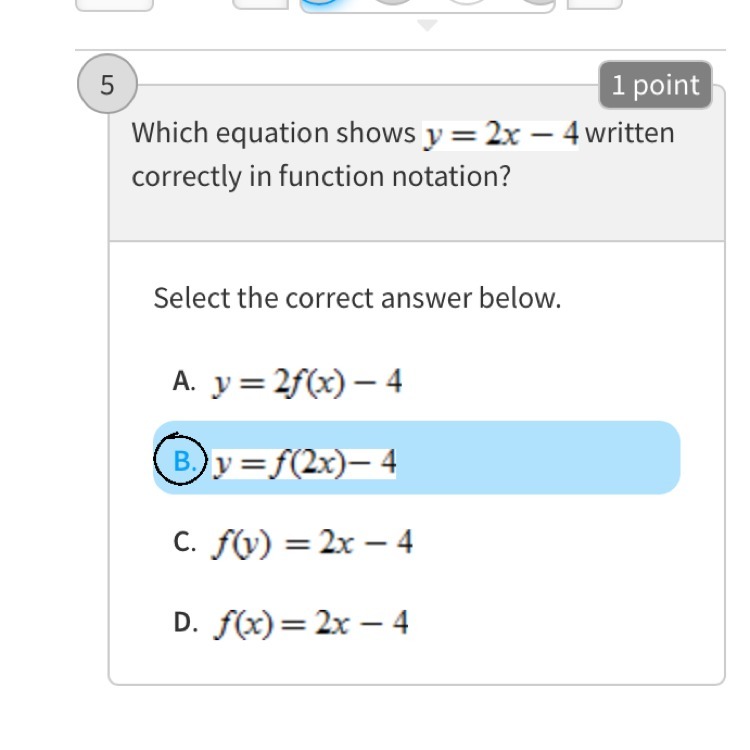Screen dimensions: 750x750
Task: Click the leftmost partially visible top button
Action: click(115, 4)
